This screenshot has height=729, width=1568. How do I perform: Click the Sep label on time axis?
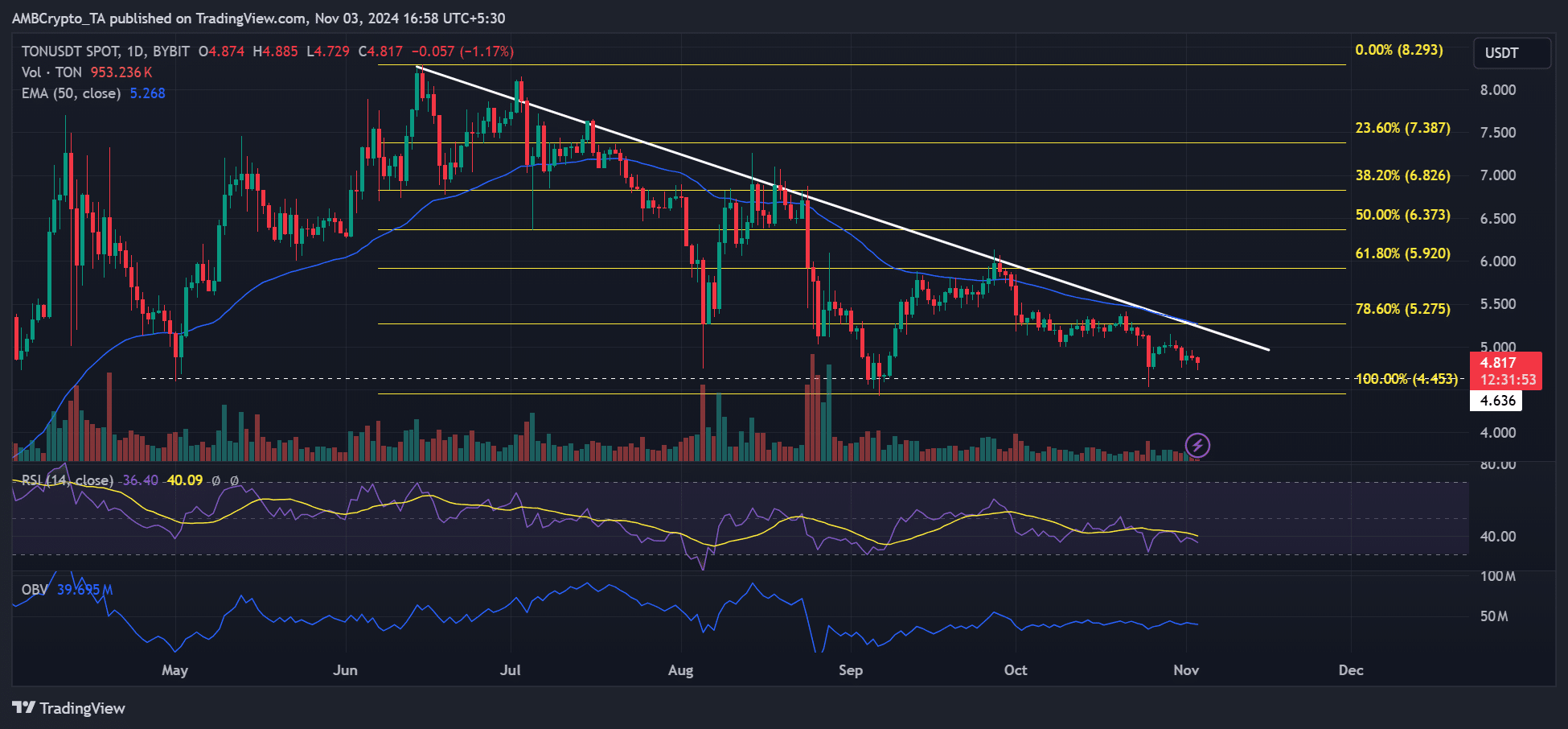[851, 670]
